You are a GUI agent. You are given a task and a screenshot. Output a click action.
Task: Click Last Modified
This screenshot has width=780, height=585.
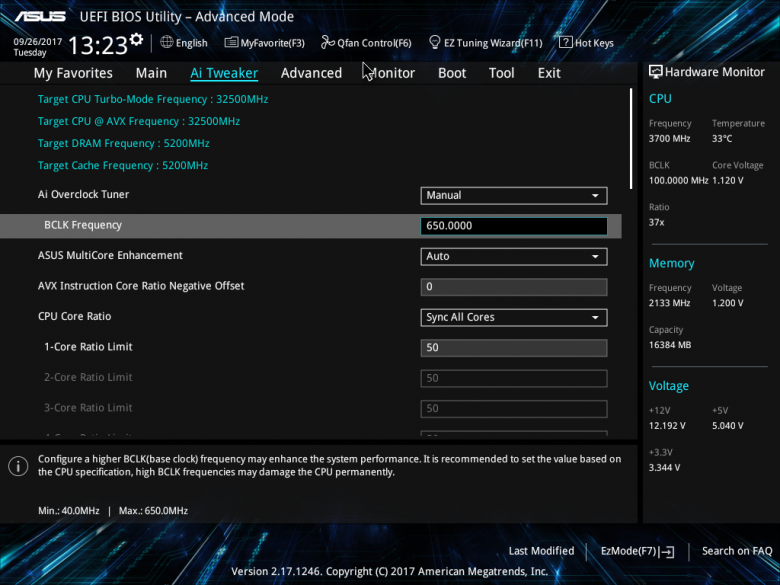(x=541, y=551)
